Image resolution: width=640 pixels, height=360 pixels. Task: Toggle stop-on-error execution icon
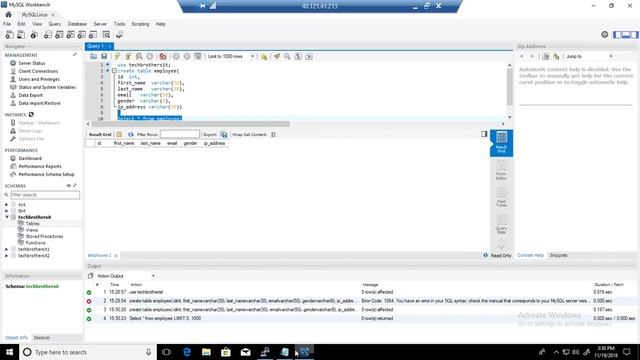coord(163,56)
